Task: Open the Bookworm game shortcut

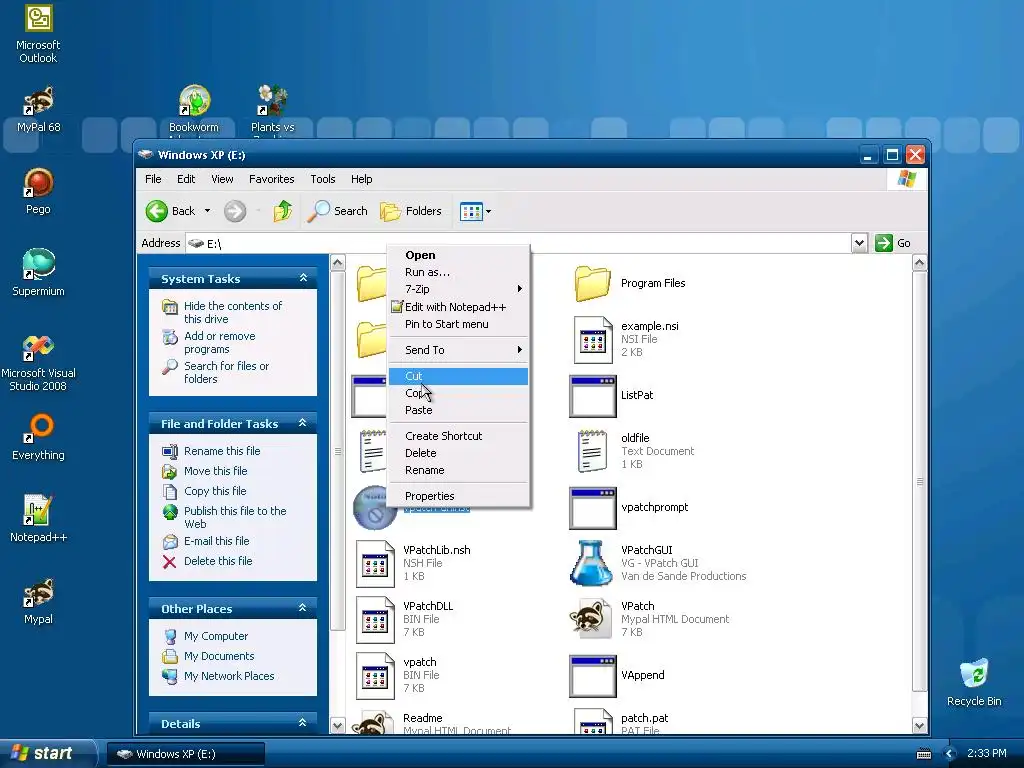Action: pyautogui.click(x=194, y=109)
